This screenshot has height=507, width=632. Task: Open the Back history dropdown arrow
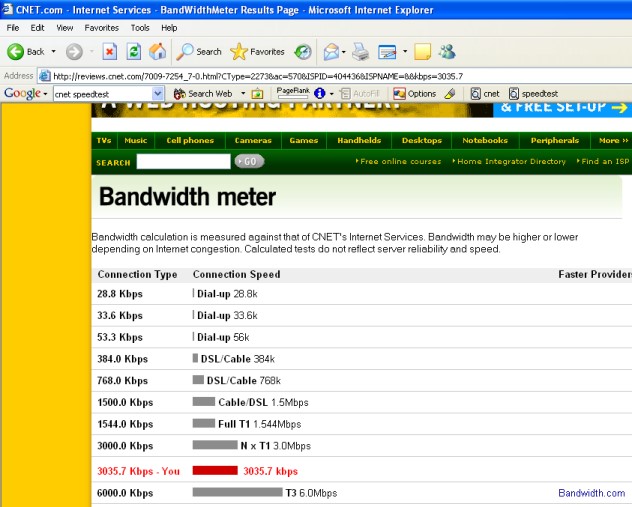(x=53, y=52)
